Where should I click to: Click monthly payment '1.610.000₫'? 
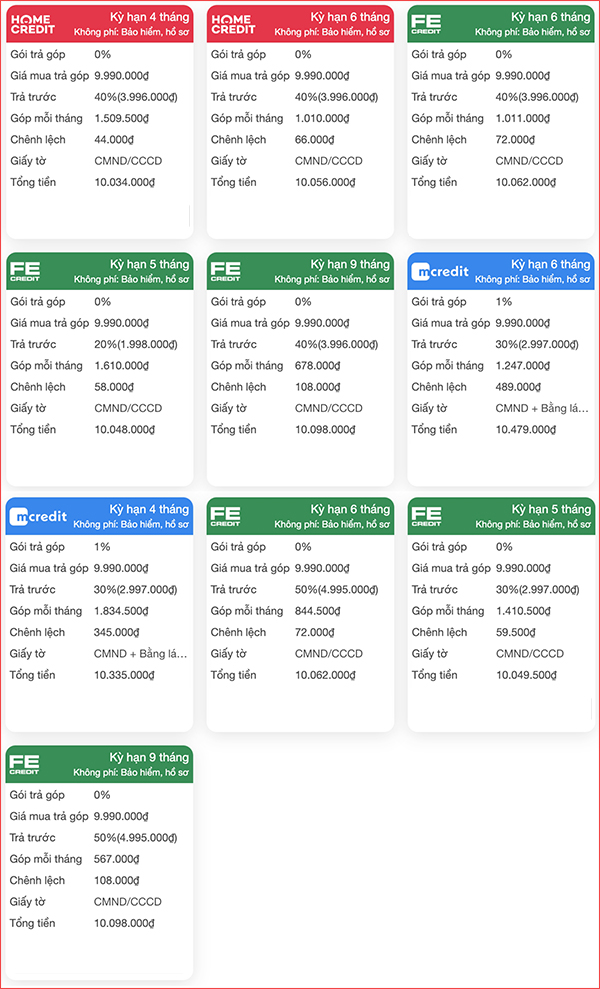pyautogui.click(x=121, y=366)
